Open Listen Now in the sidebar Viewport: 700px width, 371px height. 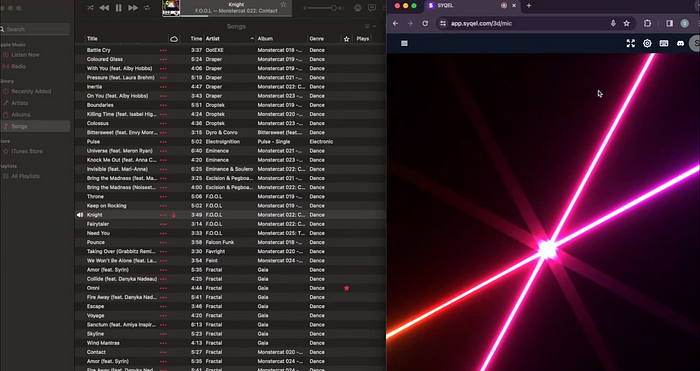tap(25, 55)
